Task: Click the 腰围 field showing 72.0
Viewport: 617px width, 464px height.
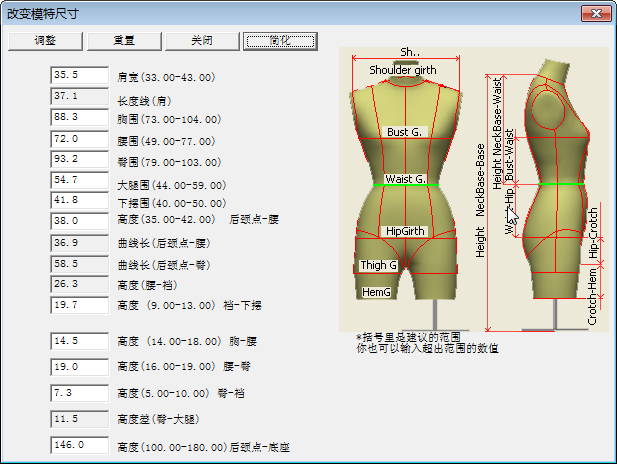Action: (x=79, y=139)
